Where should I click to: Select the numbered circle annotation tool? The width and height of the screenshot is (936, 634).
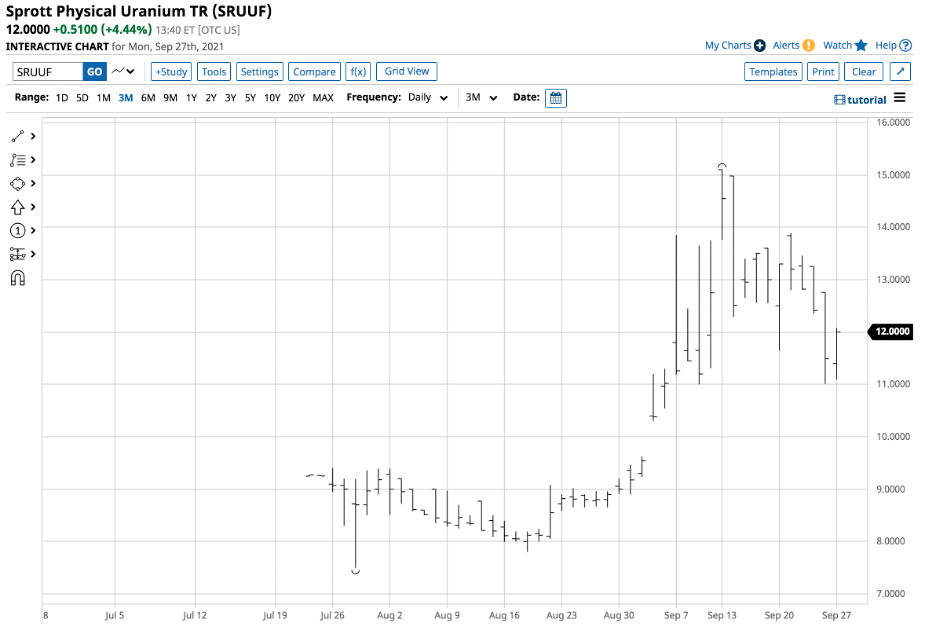tap(17, 230)
